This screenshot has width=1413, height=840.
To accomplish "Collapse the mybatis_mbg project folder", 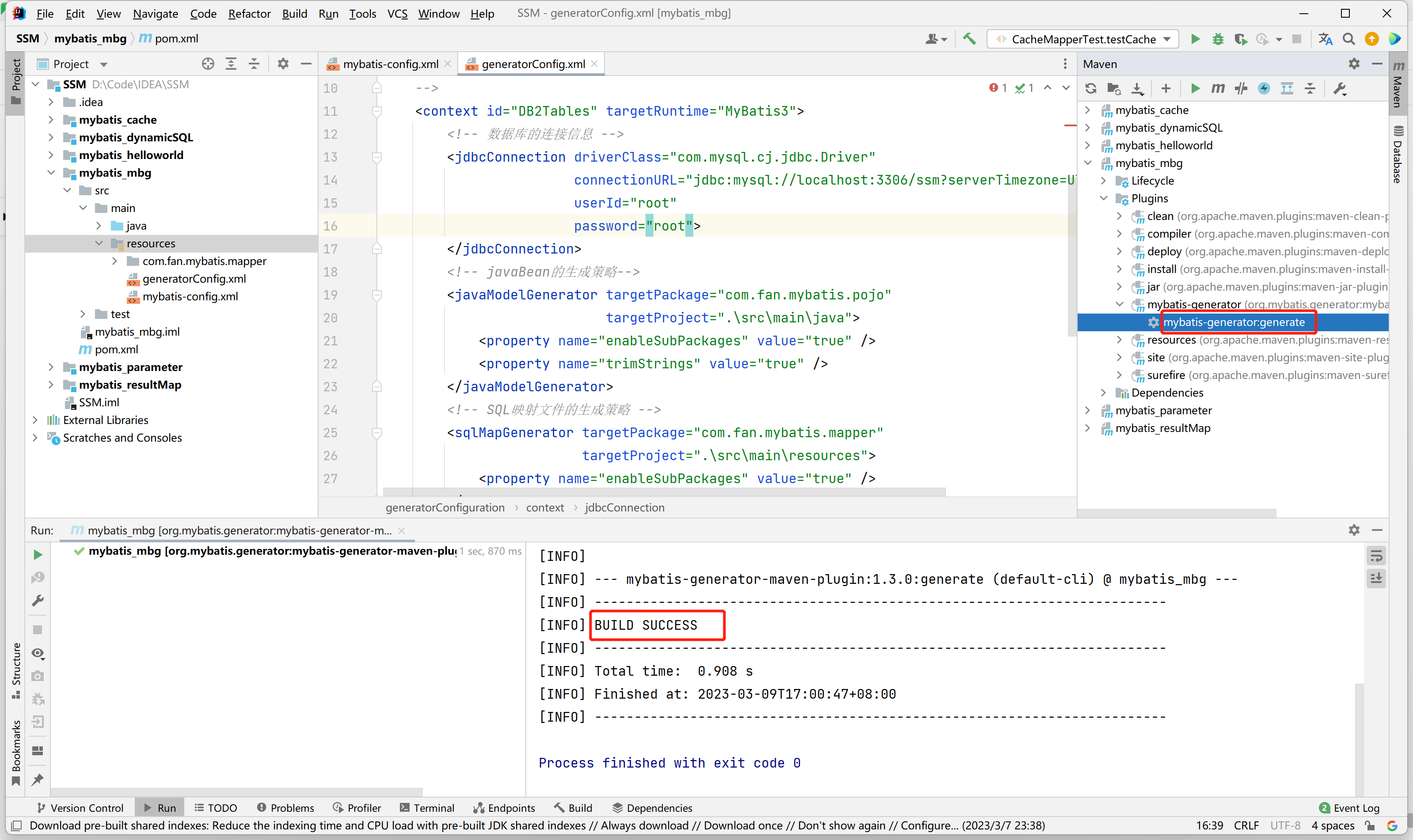I will [x=52, y=173].
